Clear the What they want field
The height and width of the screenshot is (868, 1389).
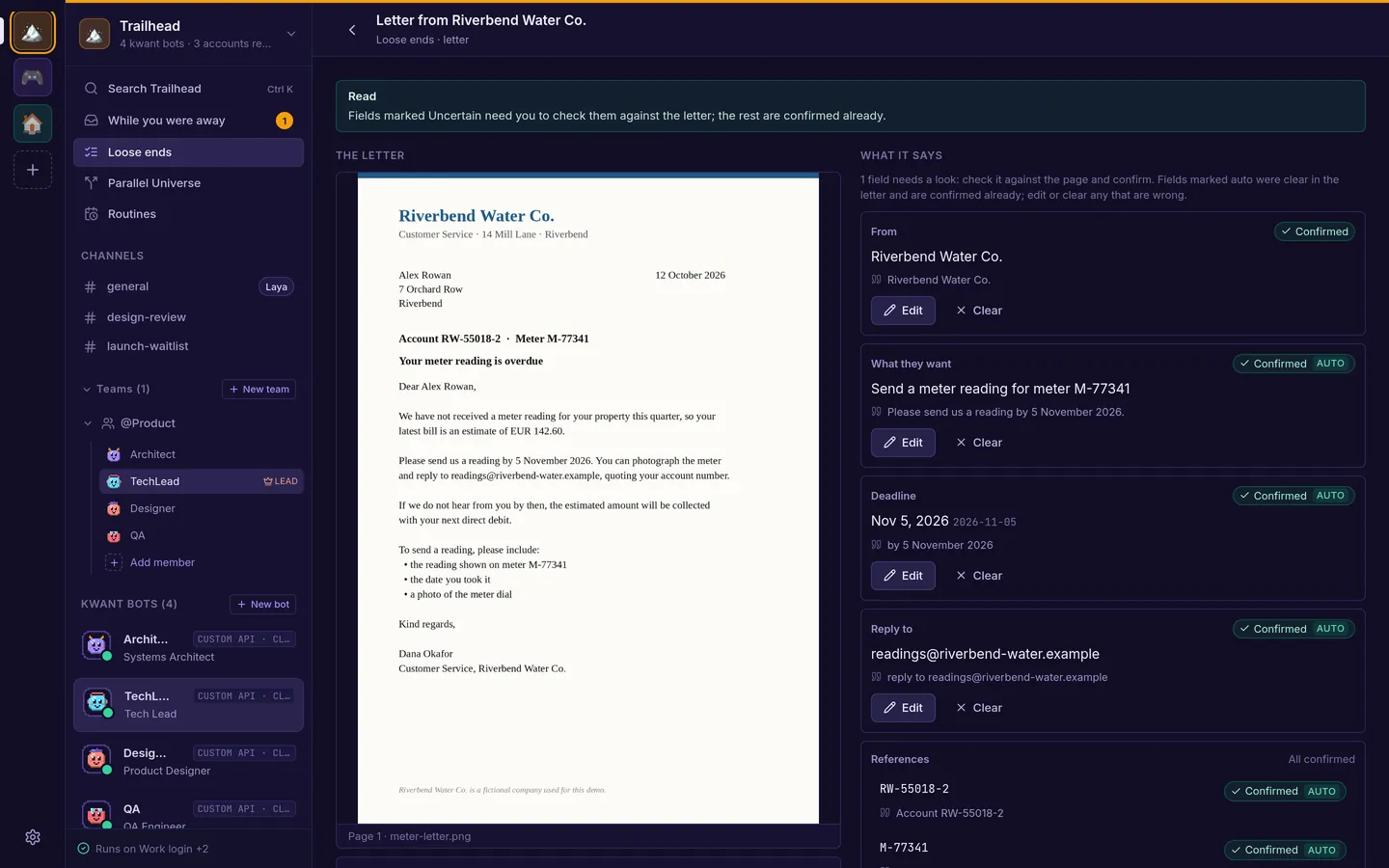tap(979, 443)
